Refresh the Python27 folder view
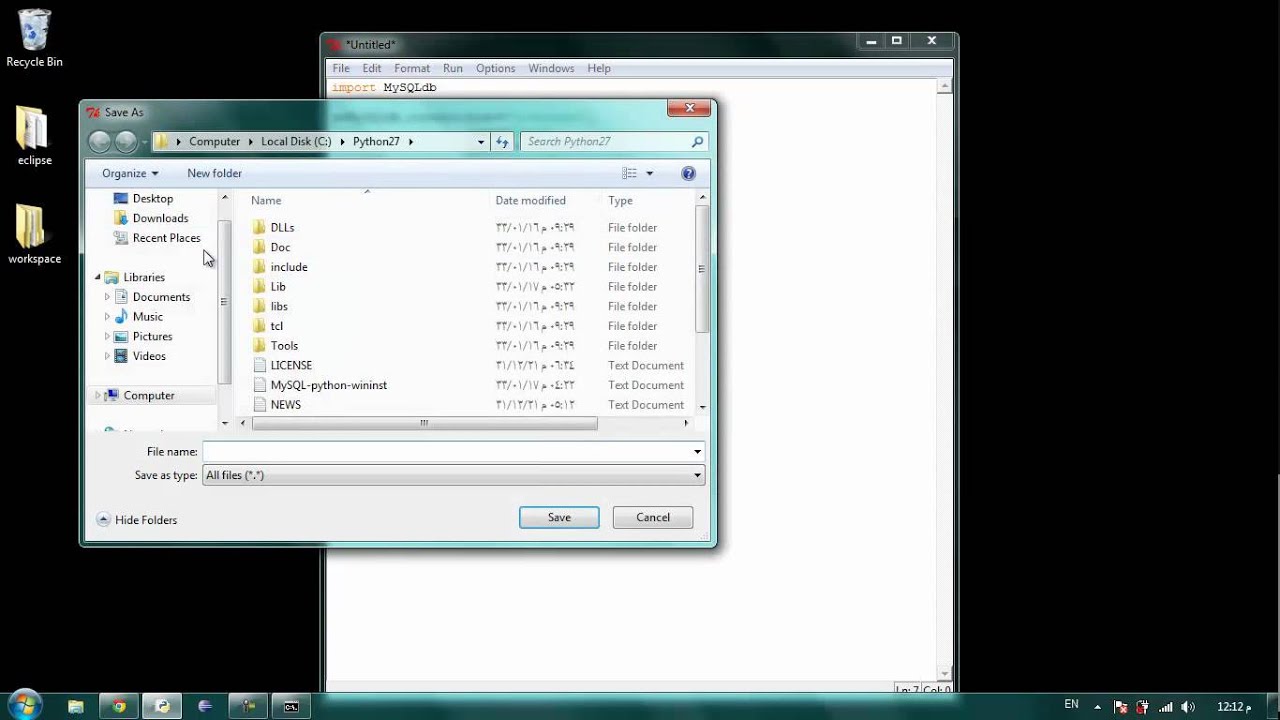The image size is (1280, 720). (503, 142)
